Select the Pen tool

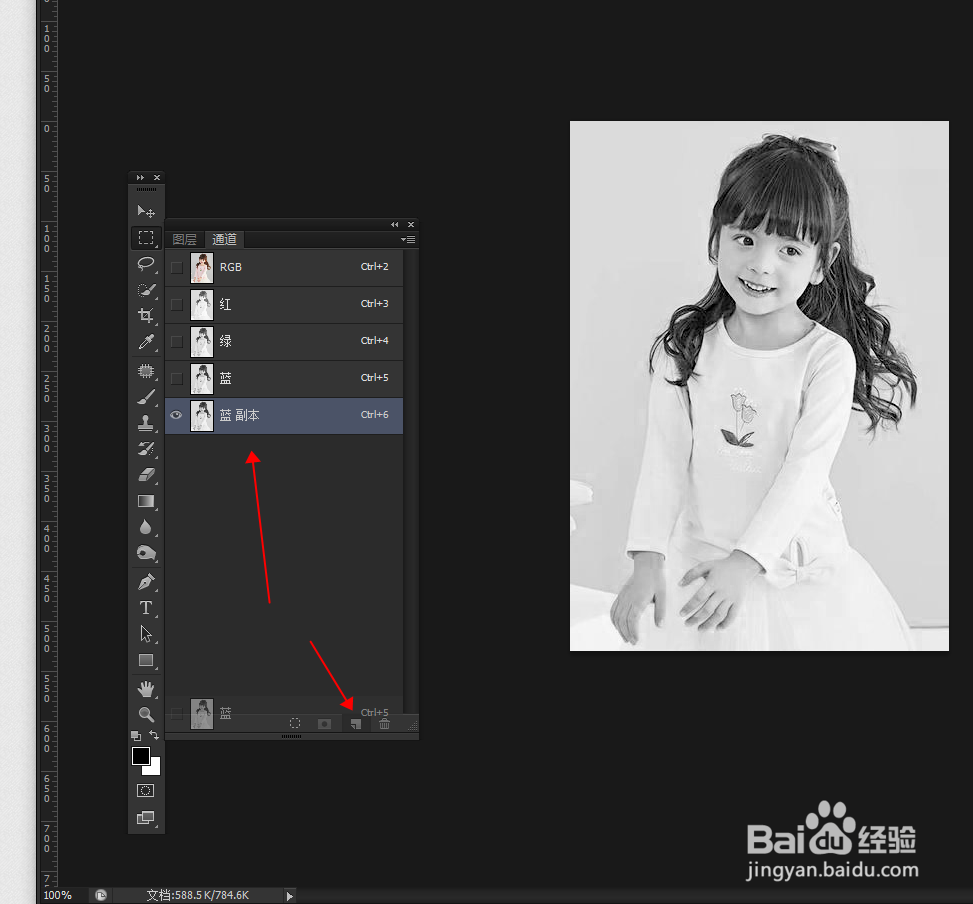(146, 582)
